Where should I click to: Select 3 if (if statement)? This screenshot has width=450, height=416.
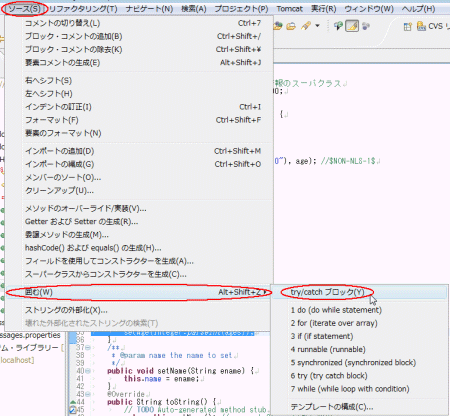pyautogui.click(x=360, y=336)
